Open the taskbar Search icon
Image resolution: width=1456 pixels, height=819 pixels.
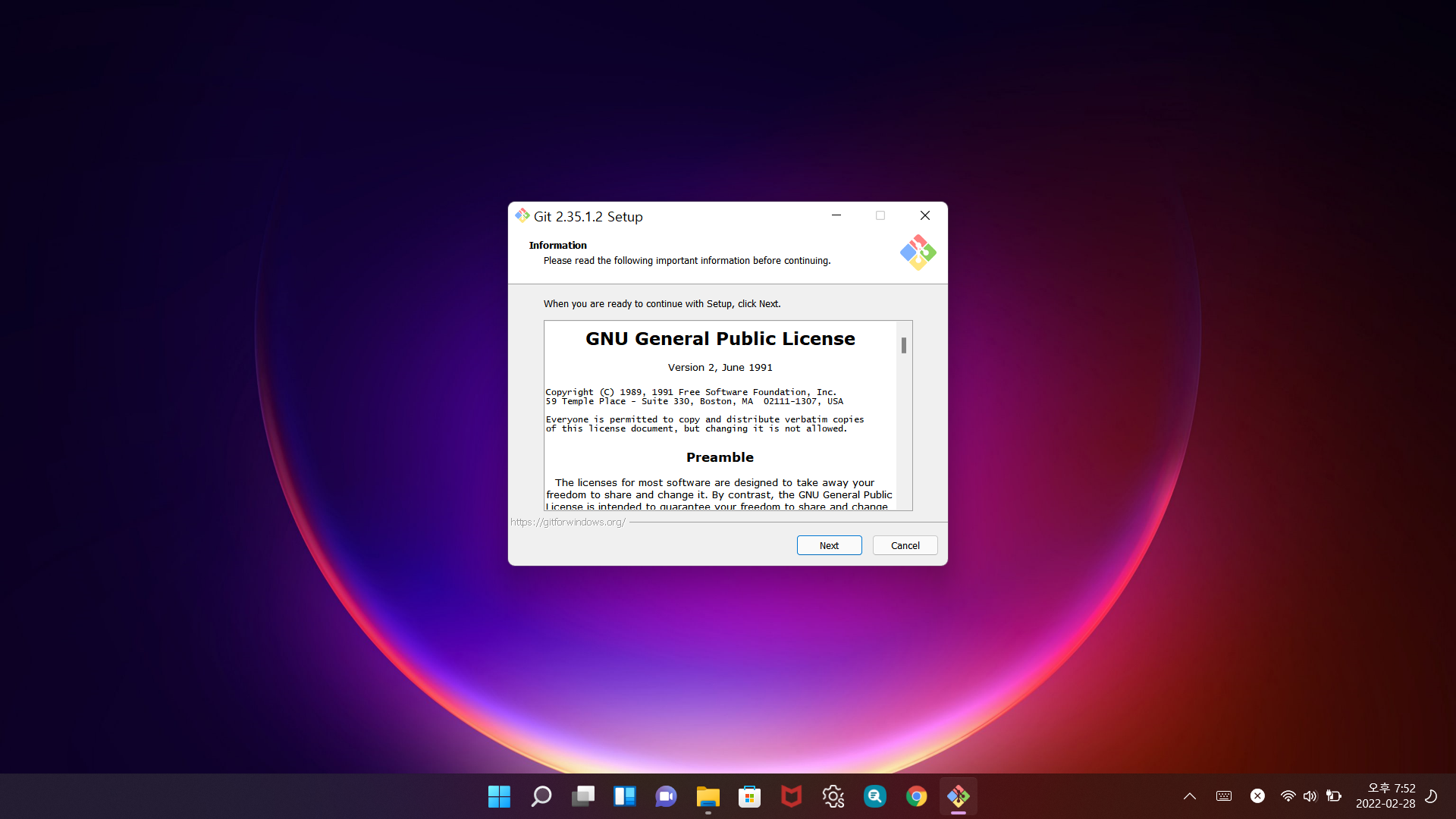(541, 796)
